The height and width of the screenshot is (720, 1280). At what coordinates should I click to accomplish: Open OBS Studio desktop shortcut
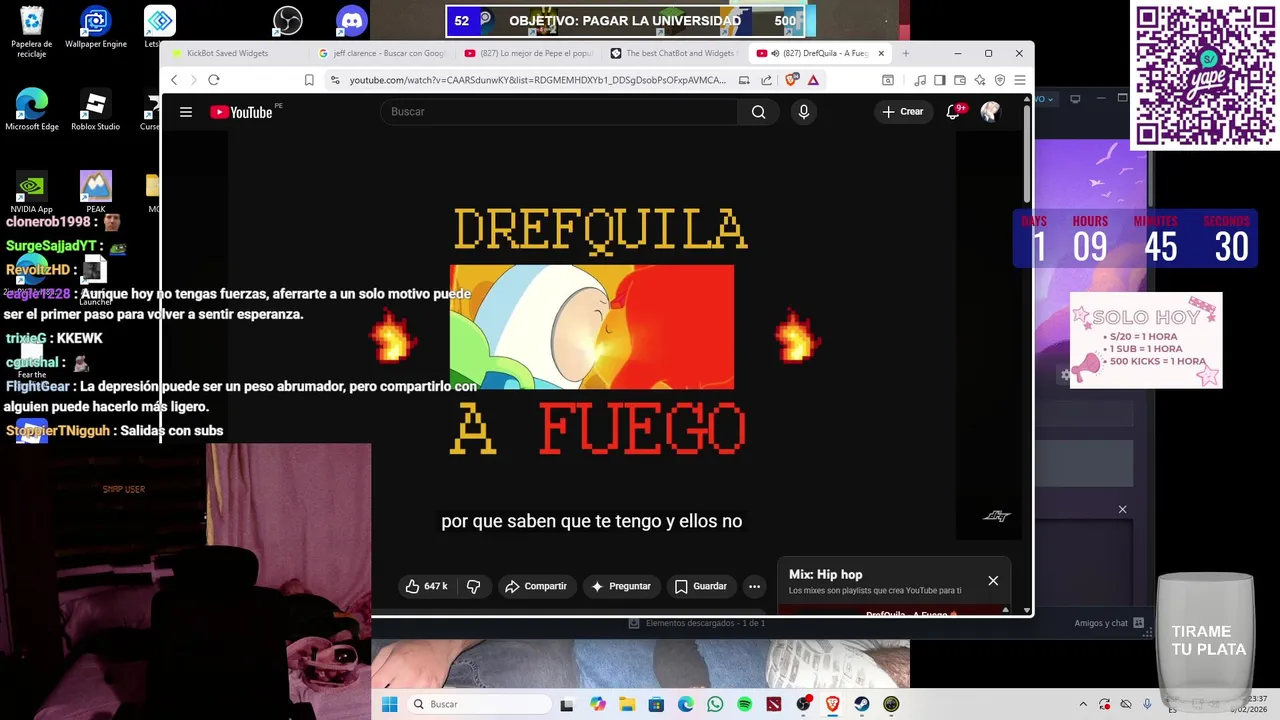[x=288, y=20]
